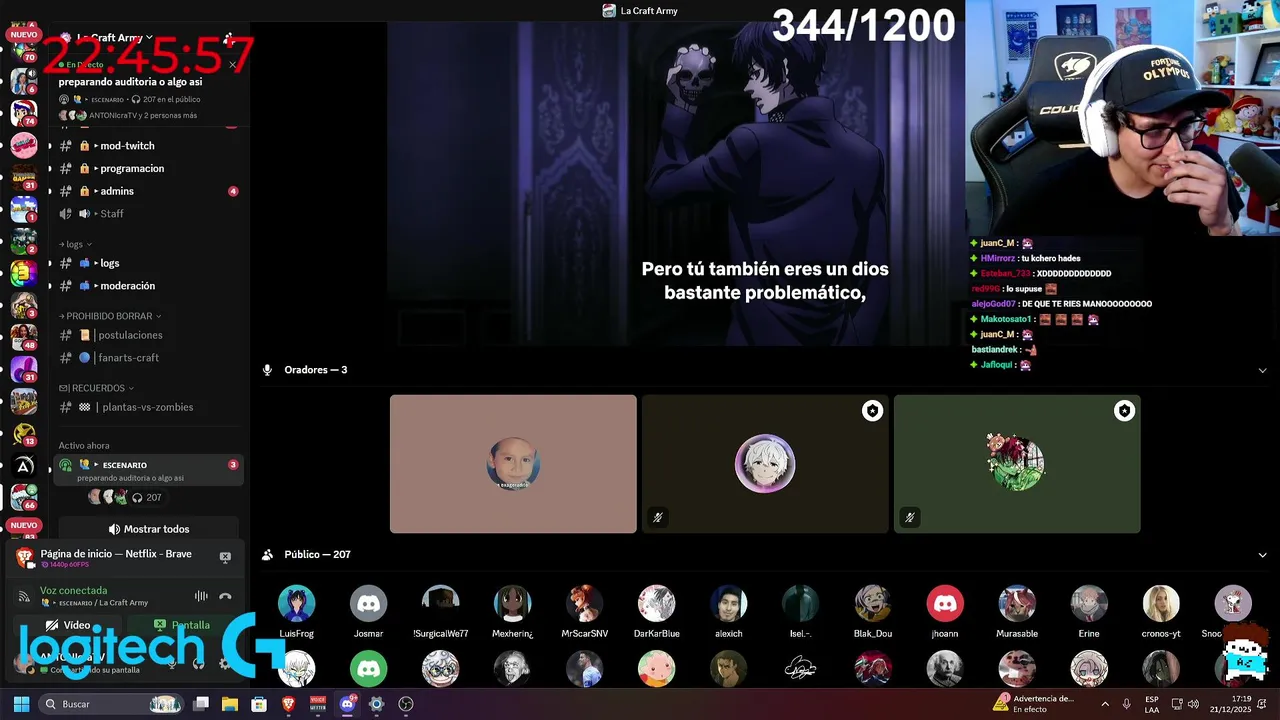Open the plantas-vs-zombies channel
This screenshot has width=1280, height=720.
pyautogui.click(x=146, y=407)
